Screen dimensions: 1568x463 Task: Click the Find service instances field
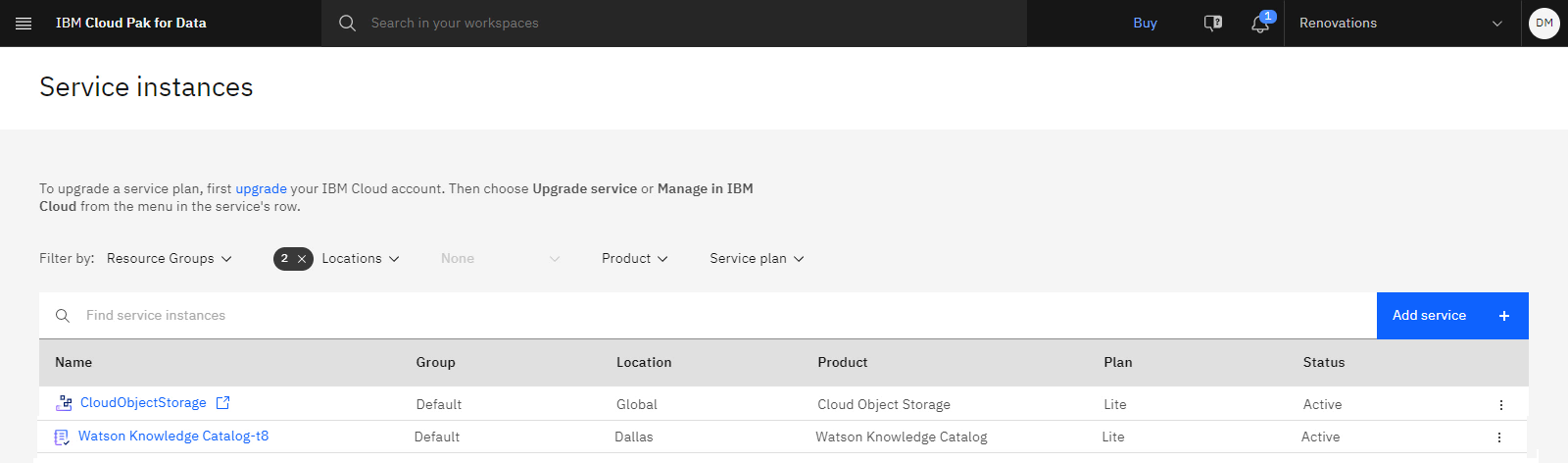pyautogui.click(x=708, y=315)
